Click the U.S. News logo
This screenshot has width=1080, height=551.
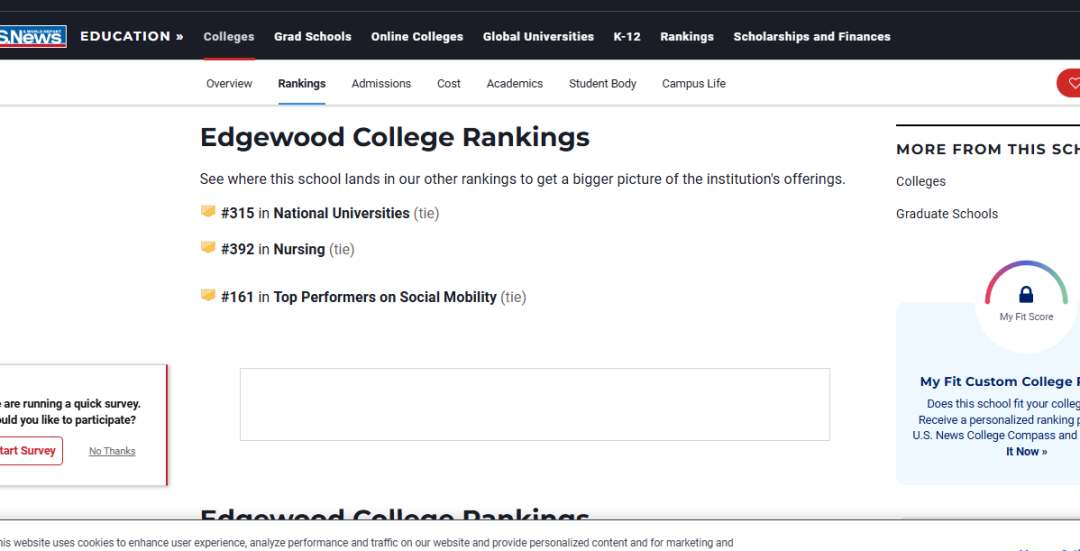click(33, 37)
